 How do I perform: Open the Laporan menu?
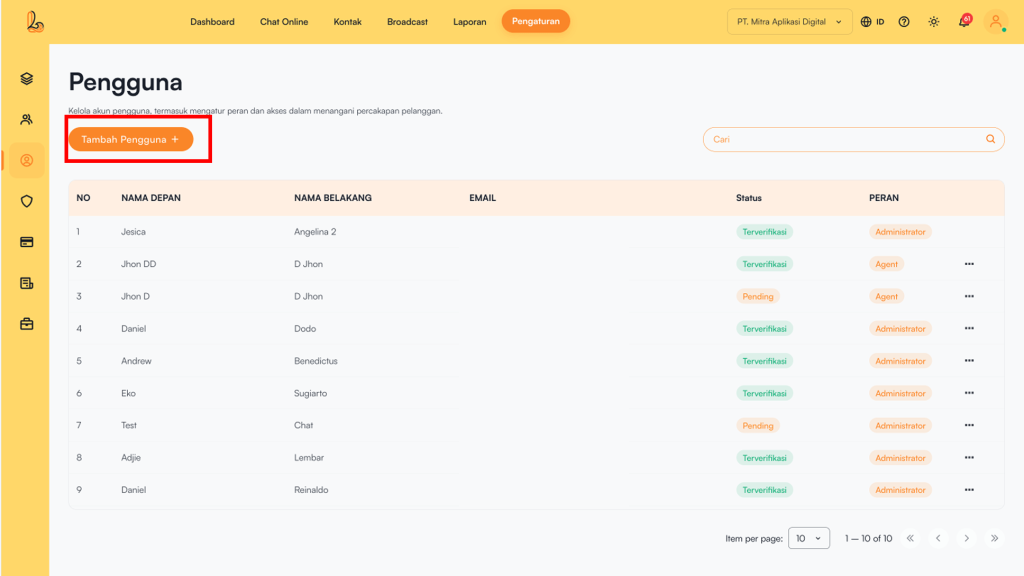469,22
